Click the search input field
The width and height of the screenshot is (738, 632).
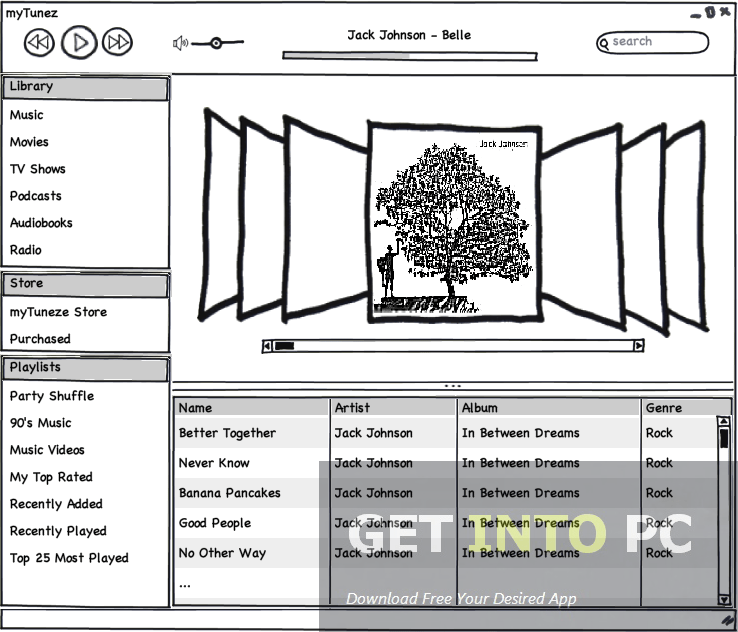tap(652, 42)
